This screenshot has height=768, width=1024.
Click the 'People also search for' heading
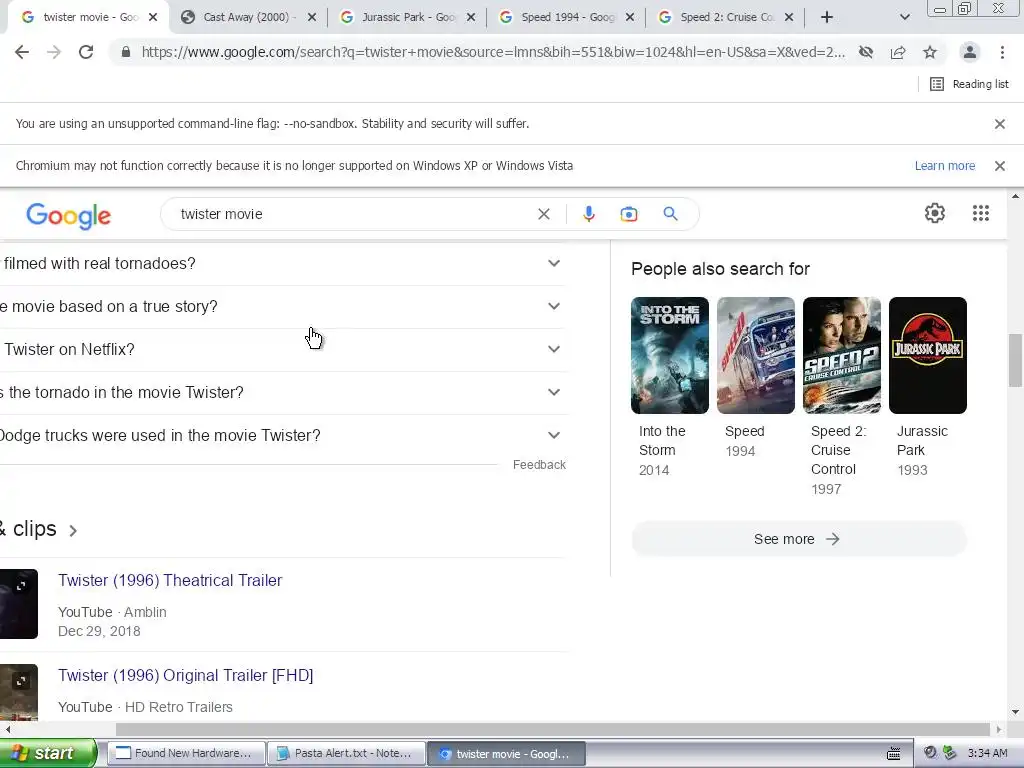[720, 269]
